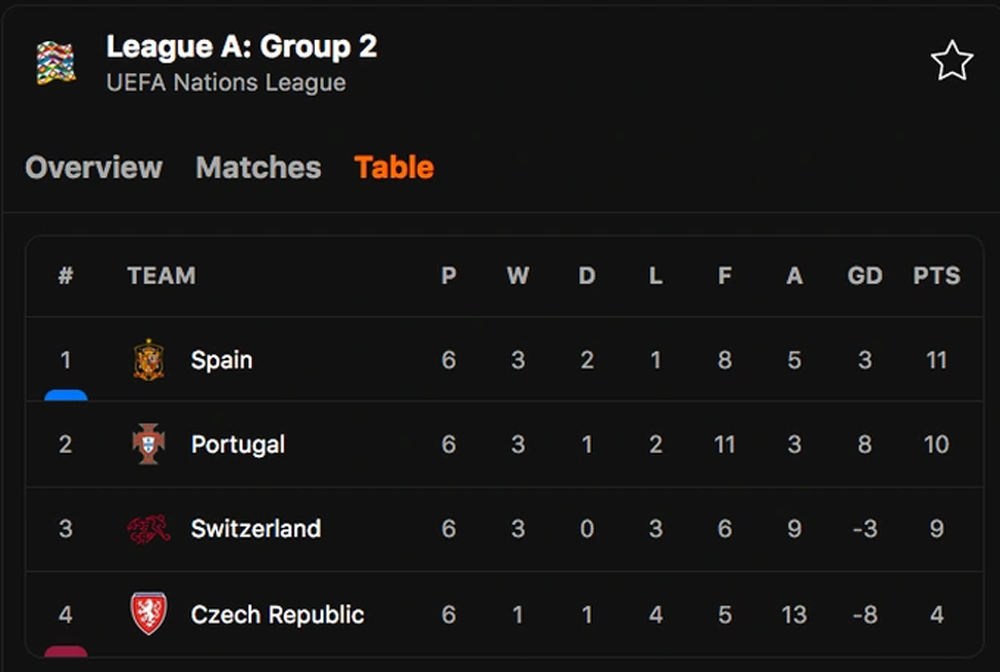Image resolution: width=1000 pixels, height=672 pixels.
Task: Sort table by PTS column header
Action: pos(936,276)
